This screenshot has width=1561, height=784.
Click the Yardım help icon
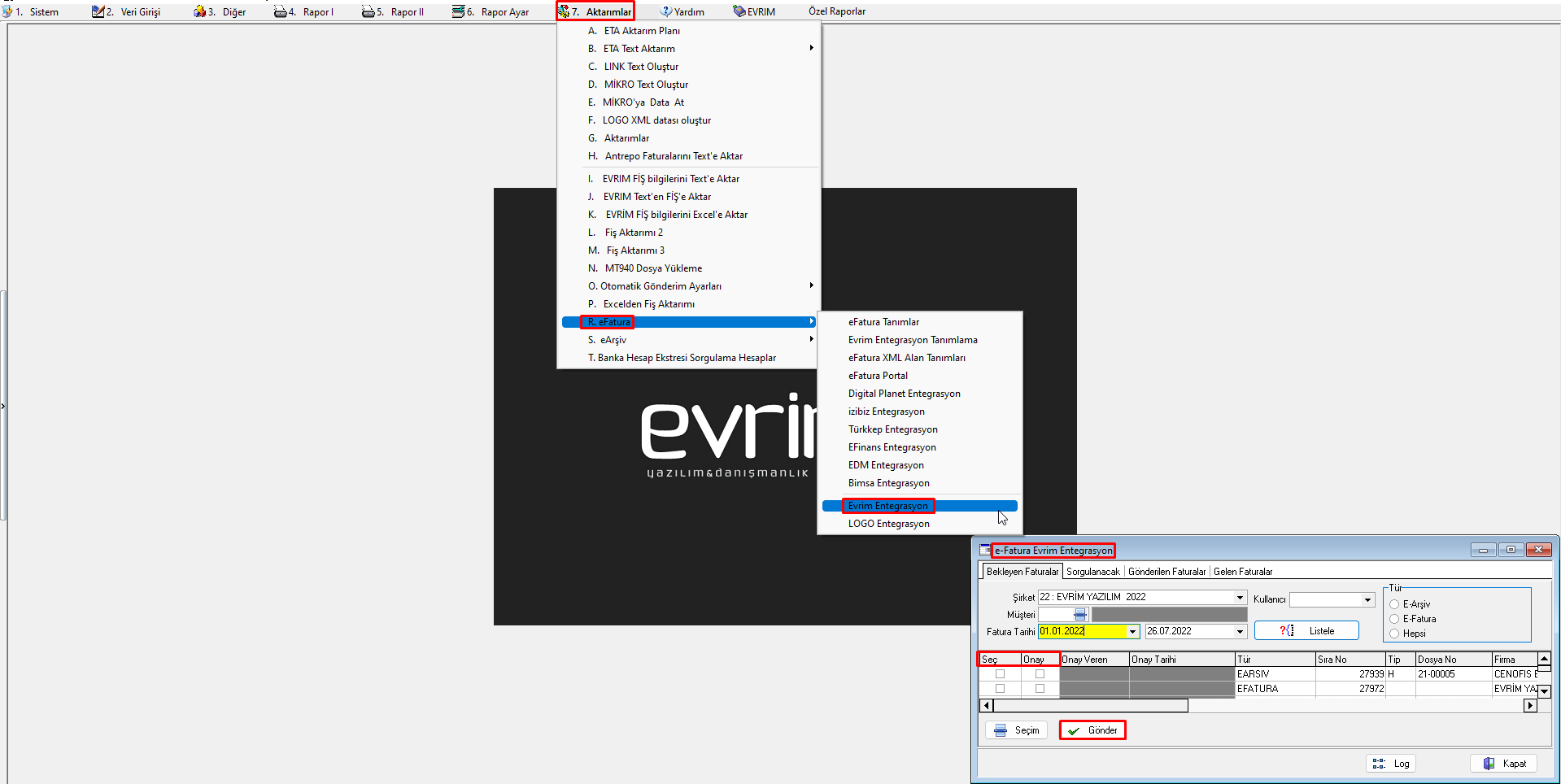pos(666,11)
